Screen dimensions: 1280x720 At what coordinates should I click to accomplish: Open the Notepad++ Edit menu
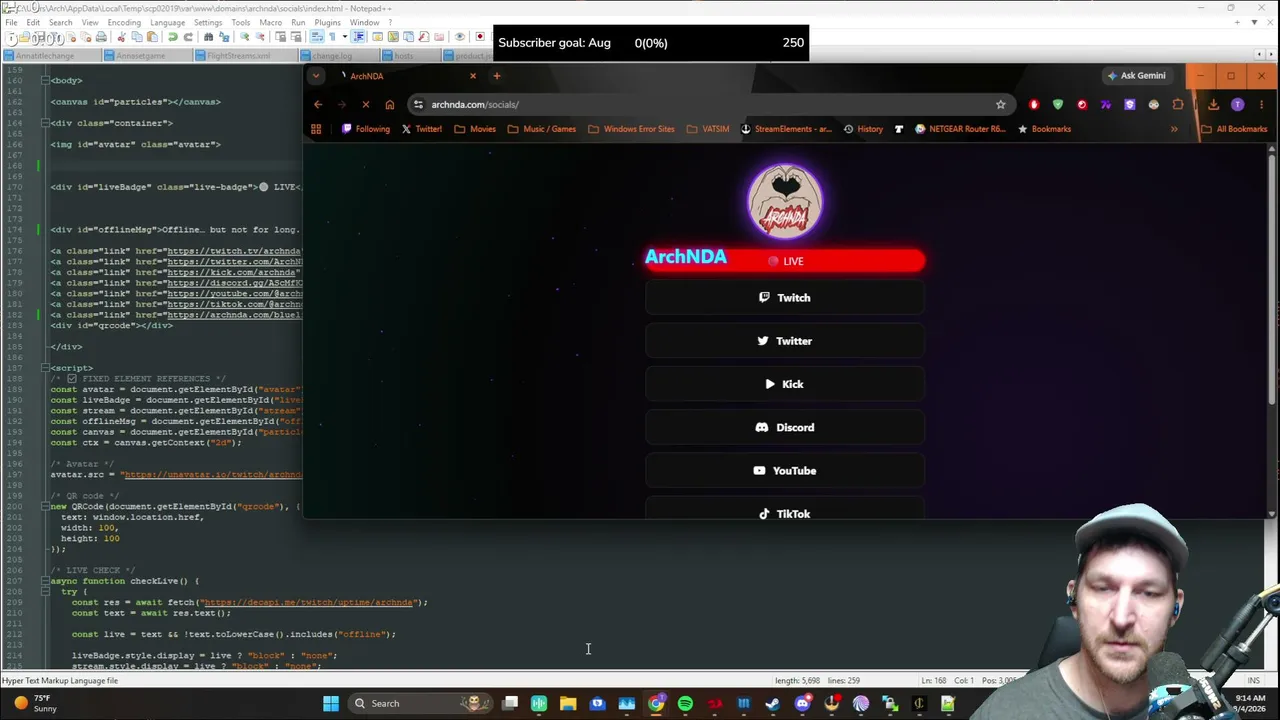coord(33,22)
